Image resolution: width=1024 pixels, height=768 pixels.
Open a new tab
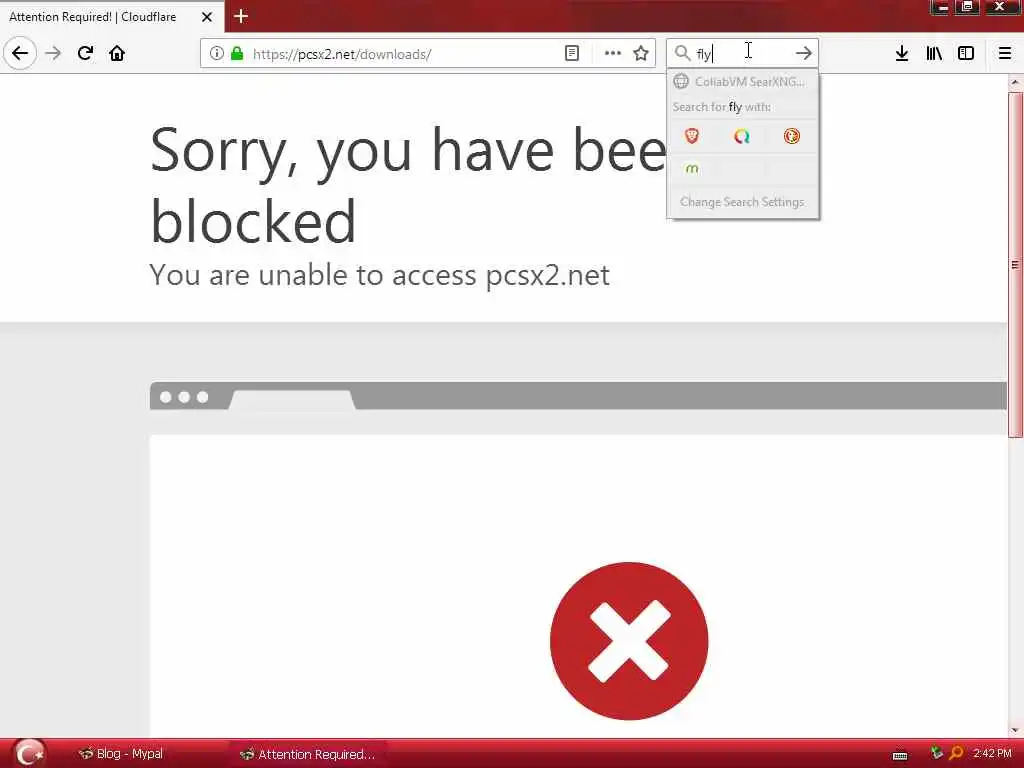[241, 16]
